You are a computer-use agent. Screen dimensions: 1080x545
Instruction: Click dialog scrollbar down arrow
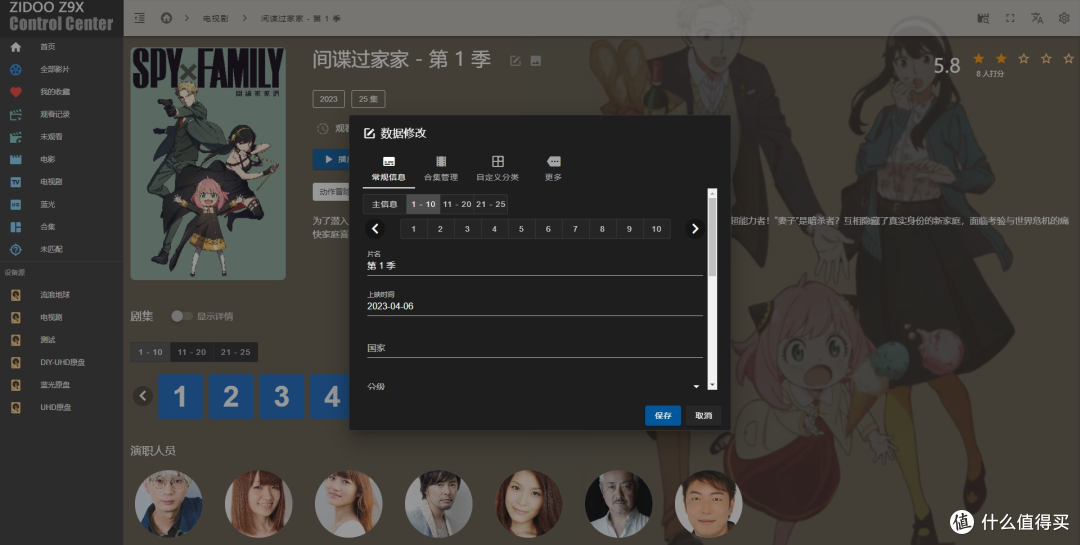712,385
